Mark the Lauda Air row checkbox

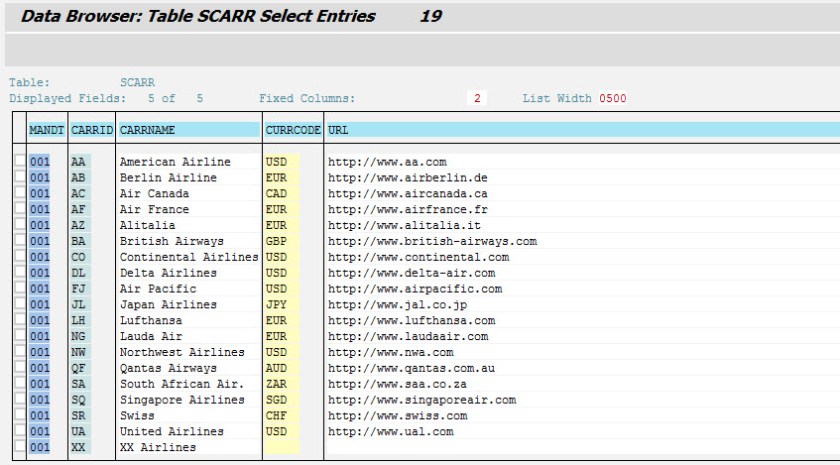[20, 336]
